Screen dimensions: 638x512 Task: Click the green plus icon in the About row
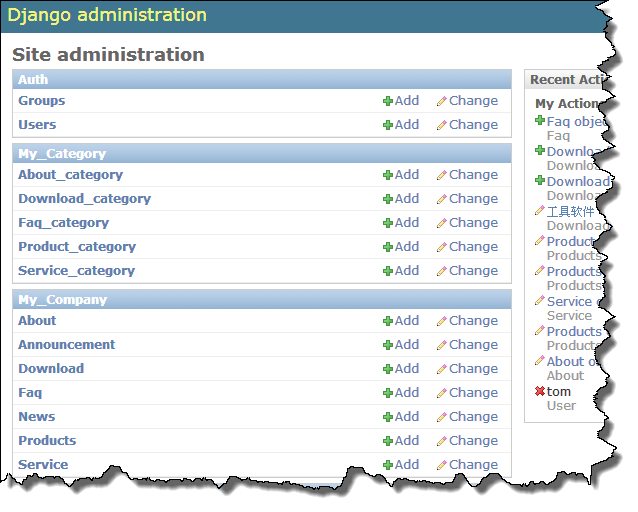point(388,321)
